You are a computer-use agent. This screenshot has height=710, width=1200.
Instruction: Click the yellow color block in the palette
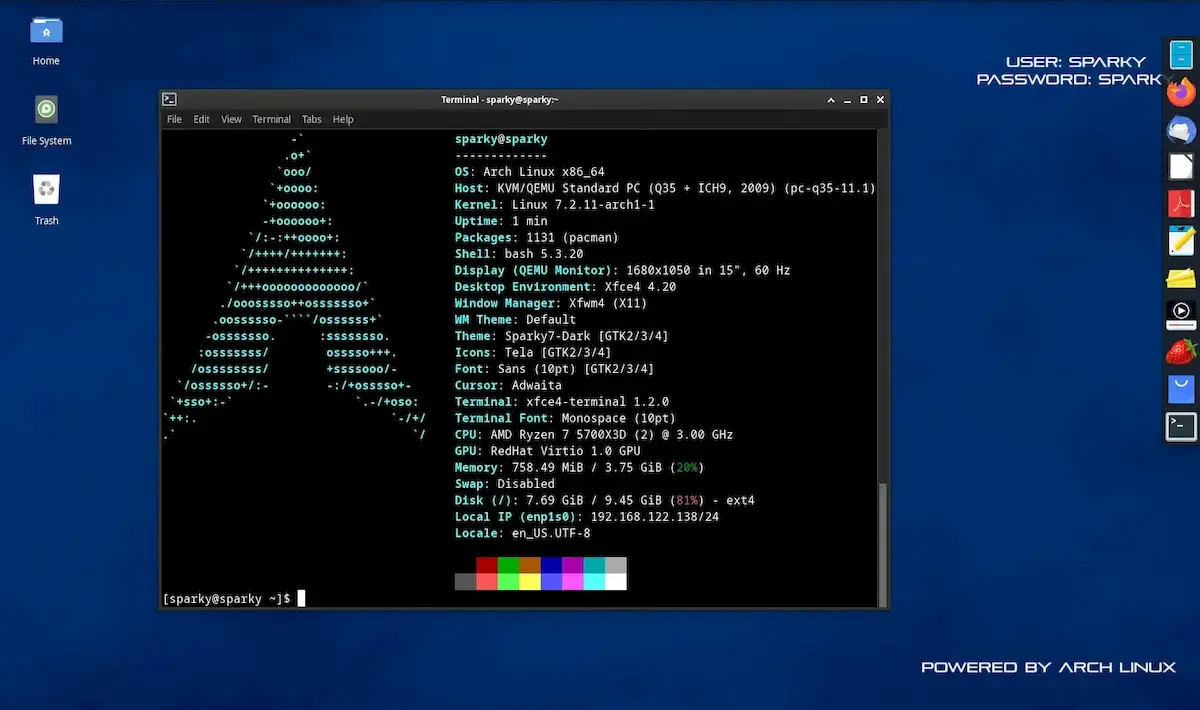click(530, 581)
